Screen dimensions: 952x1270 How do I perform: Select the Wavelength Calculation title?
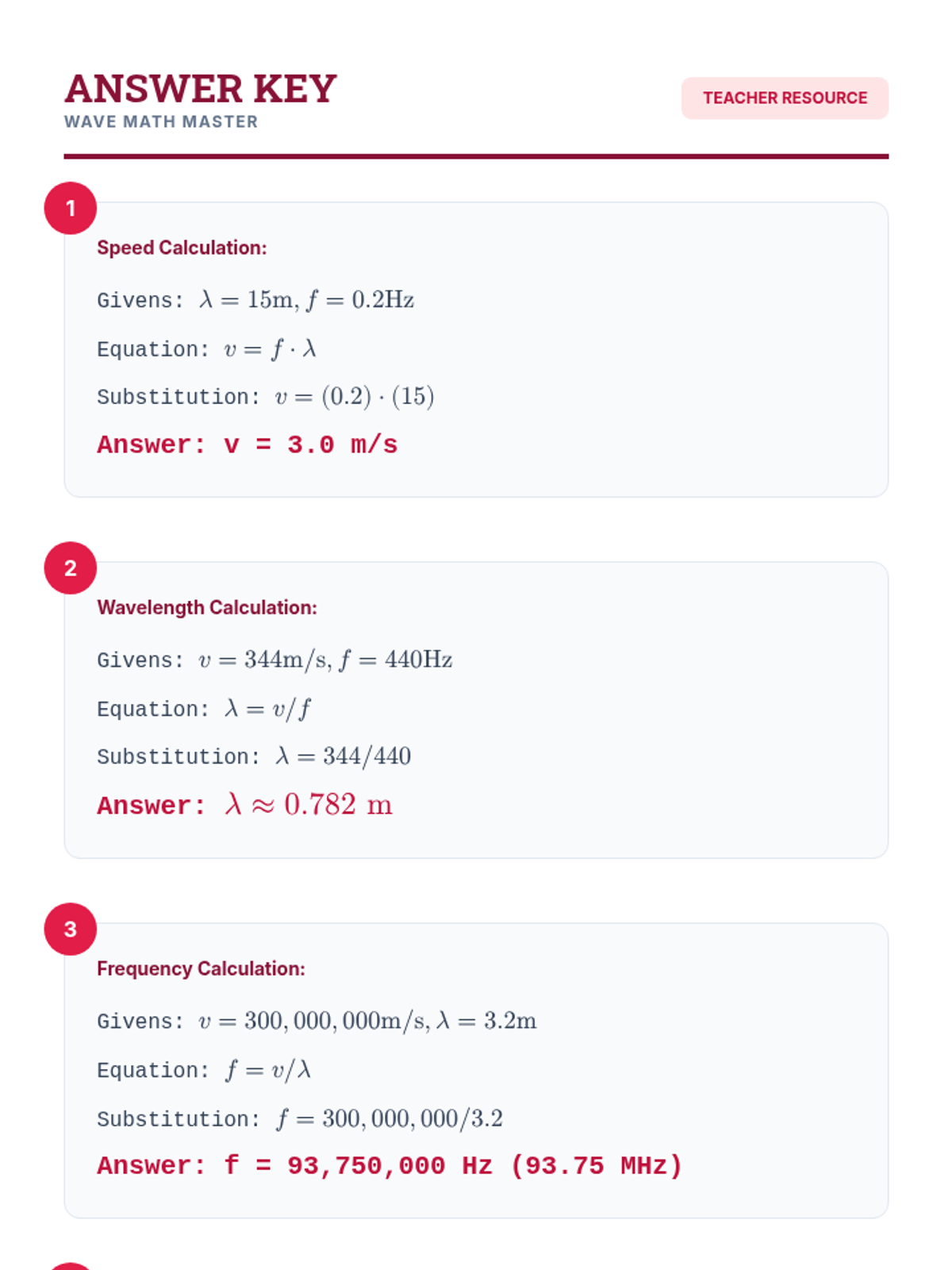click(207, 608)
